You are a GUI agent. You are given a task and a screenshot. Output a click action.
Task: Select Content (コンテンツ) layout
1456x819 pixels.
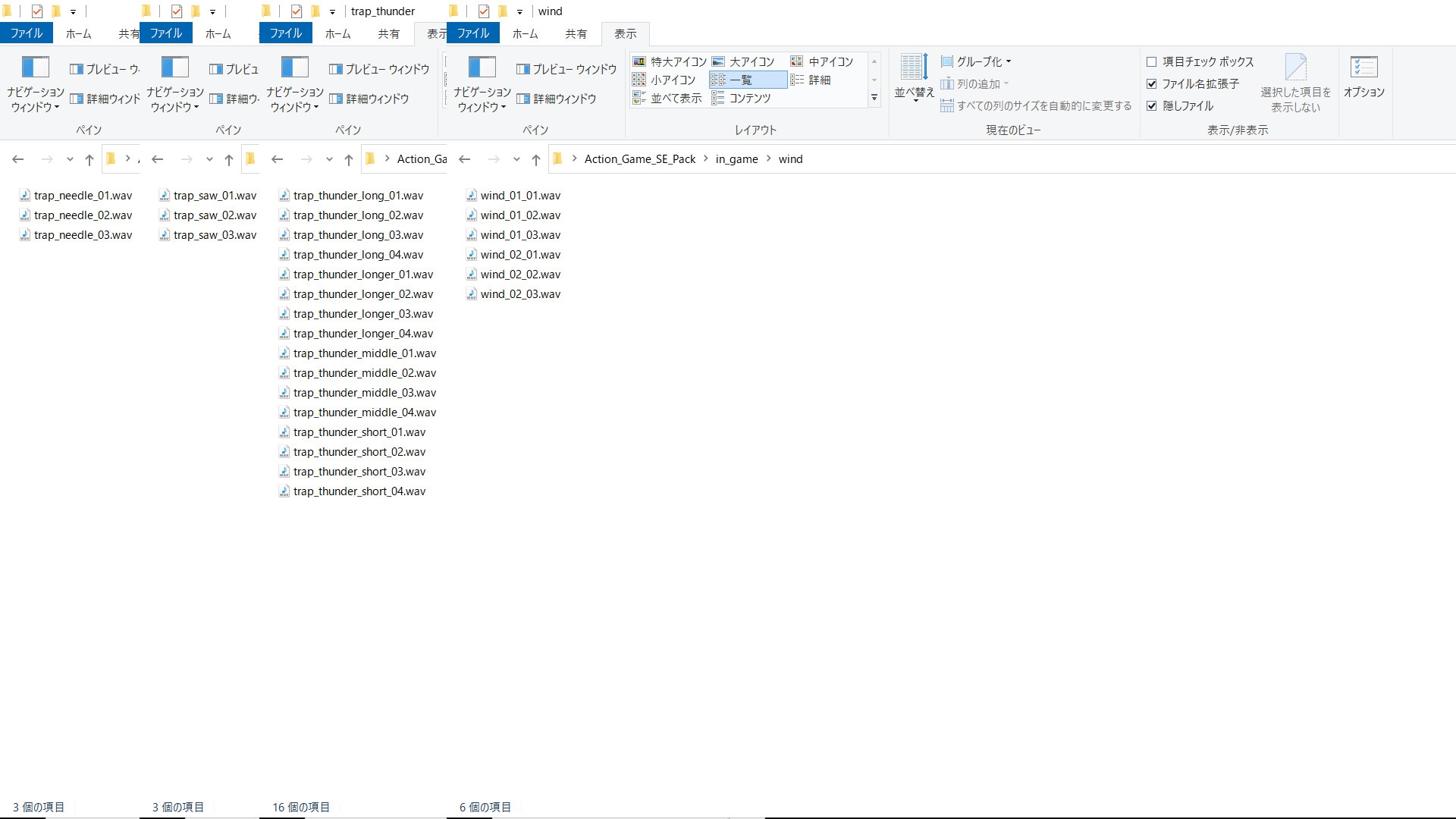742,98
